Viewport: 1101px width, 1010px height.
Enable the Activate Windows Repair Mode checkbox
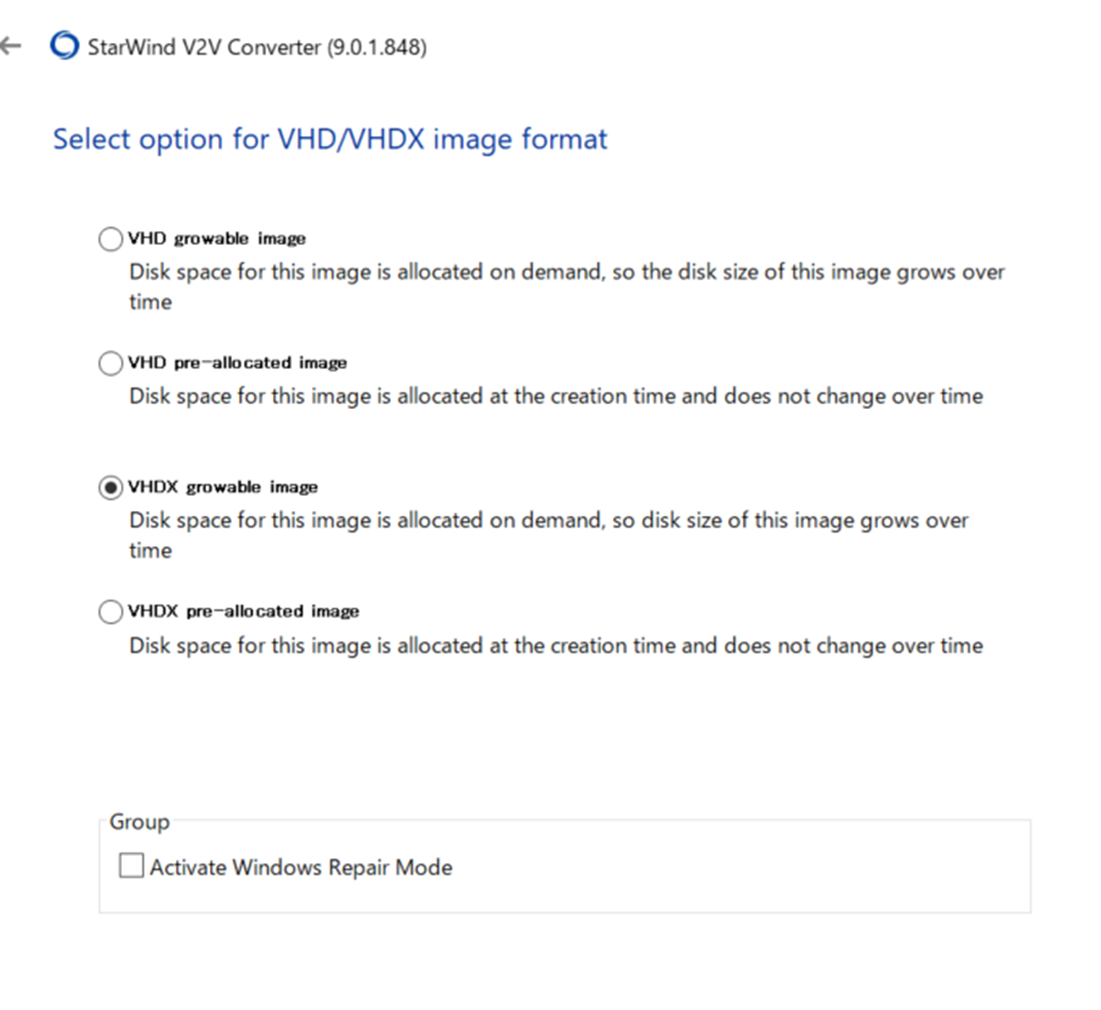tap(131, 866)
